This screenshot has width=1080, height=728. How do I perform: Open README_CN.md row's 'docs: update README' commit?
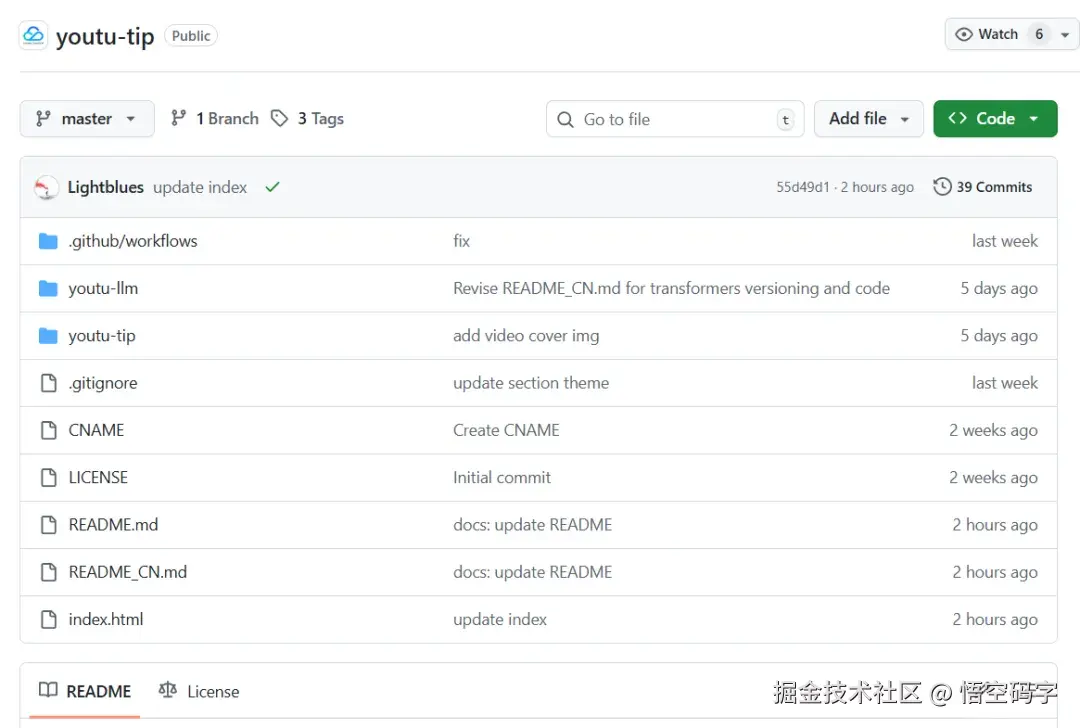532,572
